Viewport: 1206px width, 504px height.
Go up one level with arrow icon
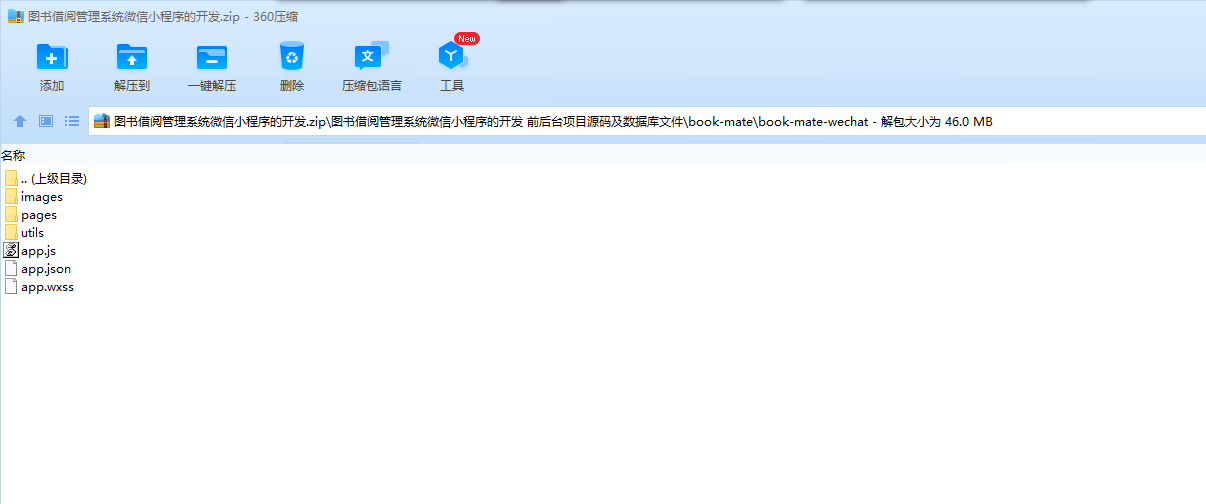[20, 121]
